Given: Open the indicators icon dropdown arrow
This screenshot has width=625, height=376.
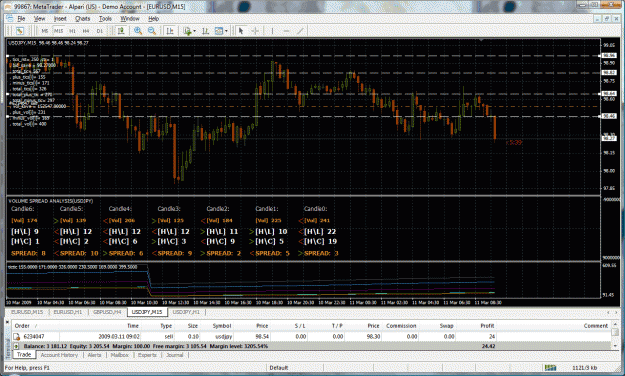Looking at the screenshot, I should click(195, 31).
